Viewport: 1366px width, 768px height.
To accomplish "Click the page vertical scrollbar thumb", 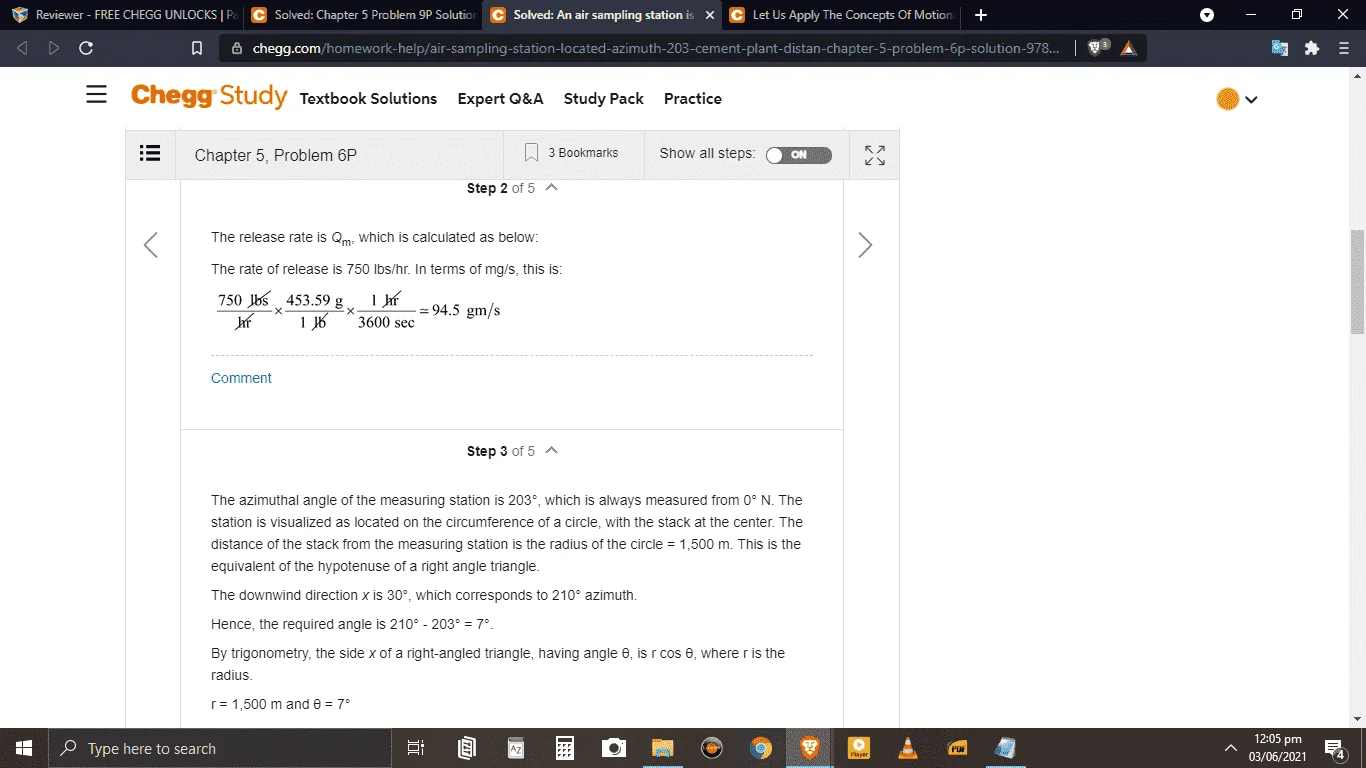I will 1357,282.
